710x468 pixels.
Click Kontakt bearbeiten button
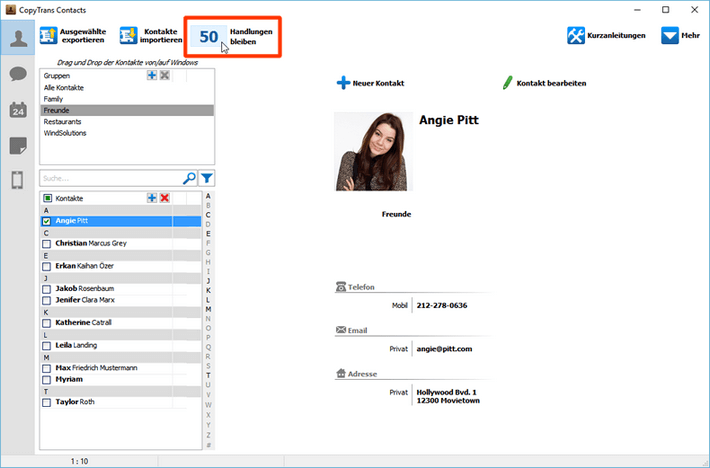(544, 83)
